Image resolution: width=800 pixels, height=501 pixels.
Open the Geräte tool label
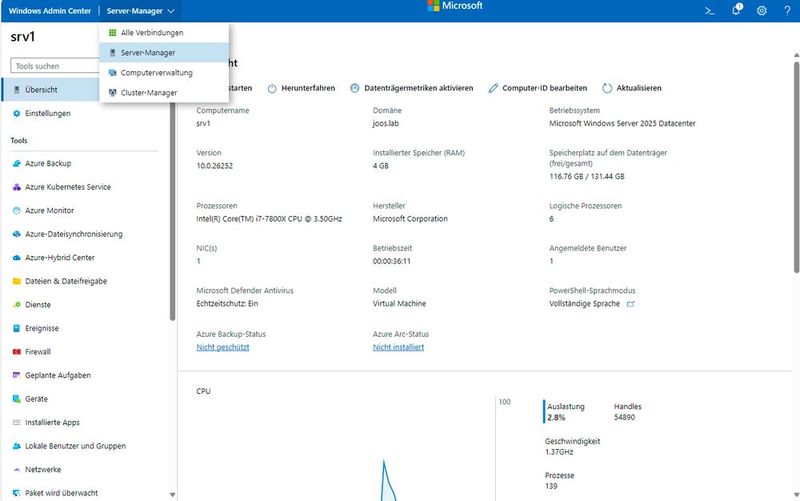coord(36,399)
